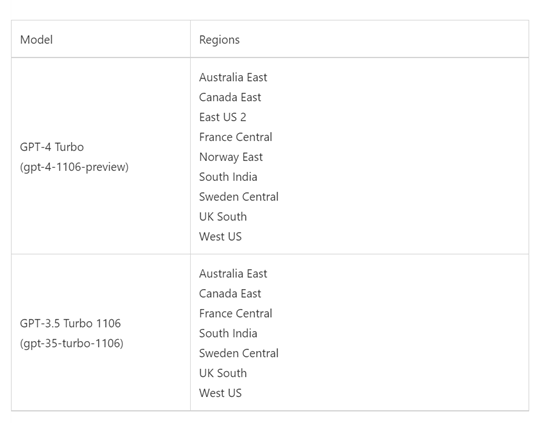The image size is (554, 423).
Task: Click Australia East under GPT-3.5 Turbo
Action: [x=233, y=274]
